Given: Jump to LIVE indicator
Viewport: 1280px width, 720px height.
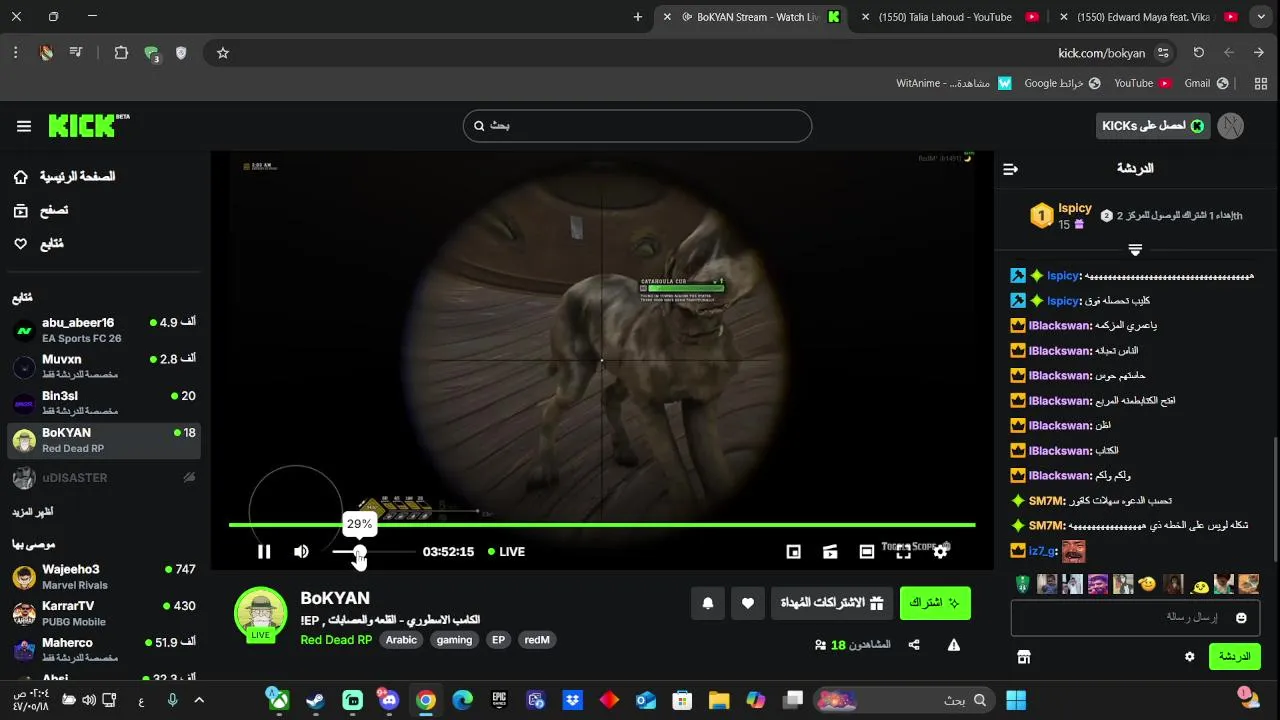Looking at the screenshot, I should pos(506,552).
